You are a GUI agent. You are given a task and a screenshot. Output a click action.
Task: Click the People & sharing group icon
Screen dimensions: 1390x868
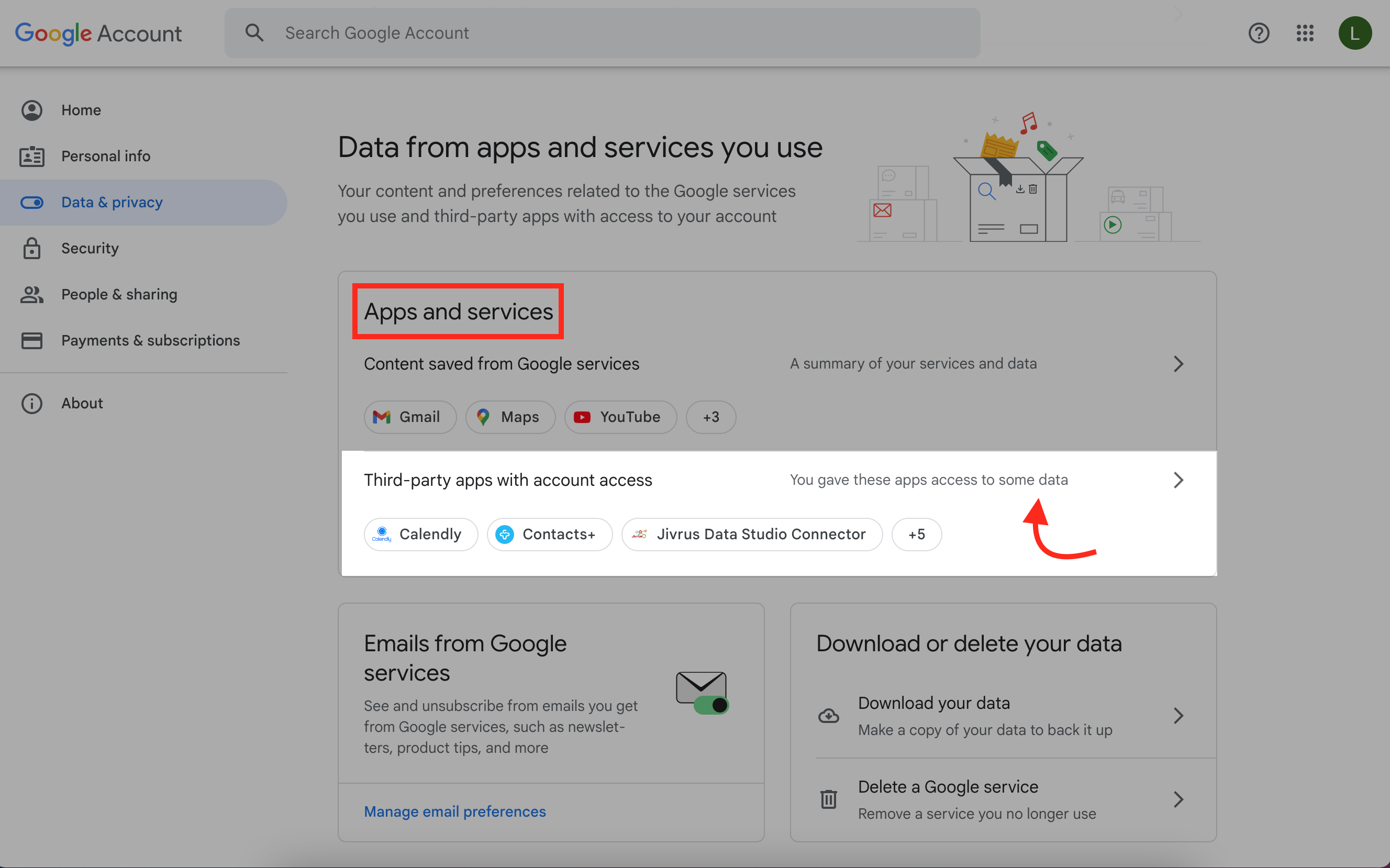[x=31, y=295]
